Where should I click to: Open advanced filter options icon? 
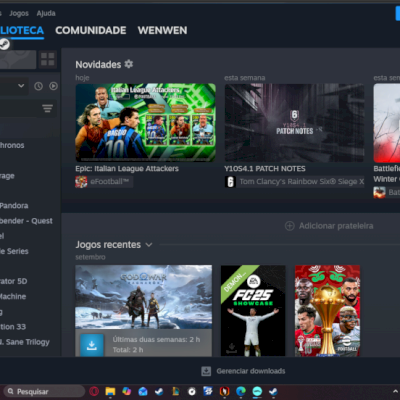[47, 108]
